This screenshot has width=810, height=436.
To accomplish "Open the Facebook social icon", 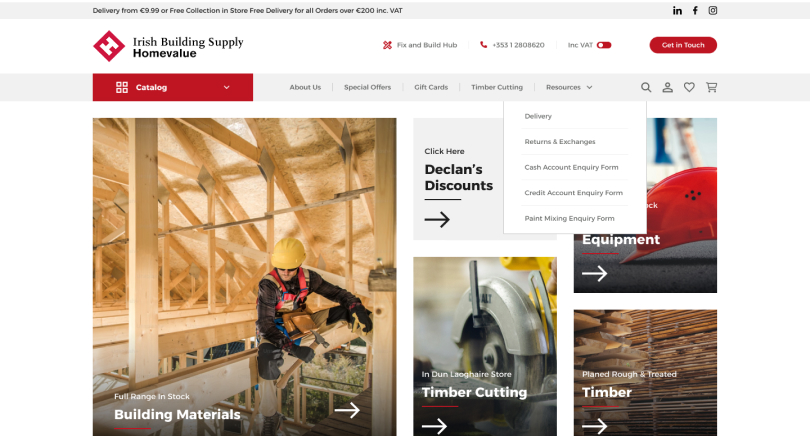I will pyautogui.click(x=695, y=10).
